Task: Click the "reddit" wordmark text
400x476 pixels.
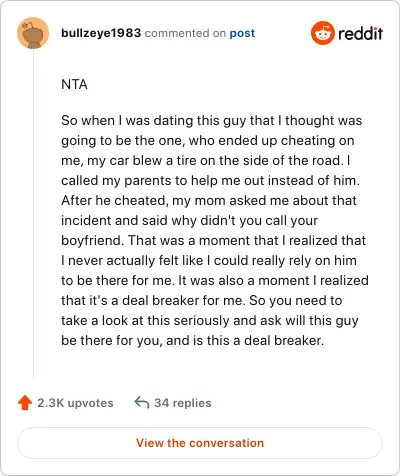Action: 360,33
